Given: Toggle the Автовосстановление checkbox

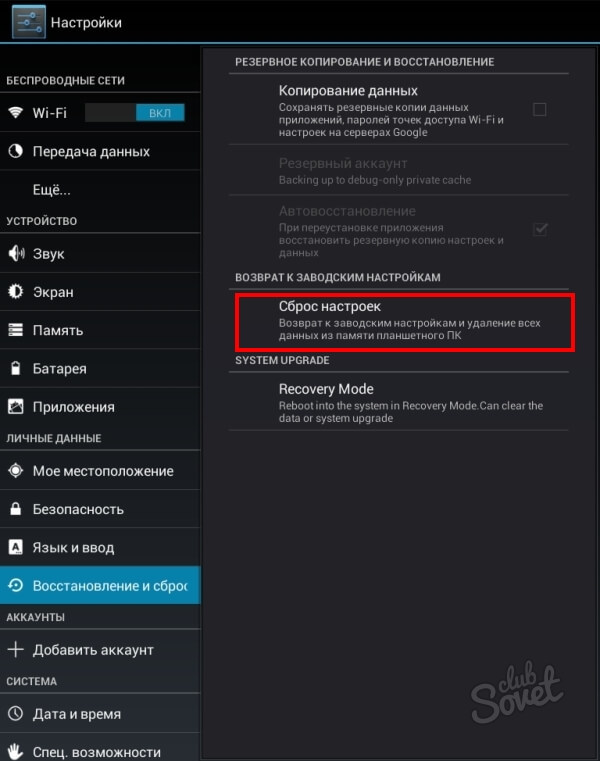Looking at the screenshot, I should click(x=540, y=228).
